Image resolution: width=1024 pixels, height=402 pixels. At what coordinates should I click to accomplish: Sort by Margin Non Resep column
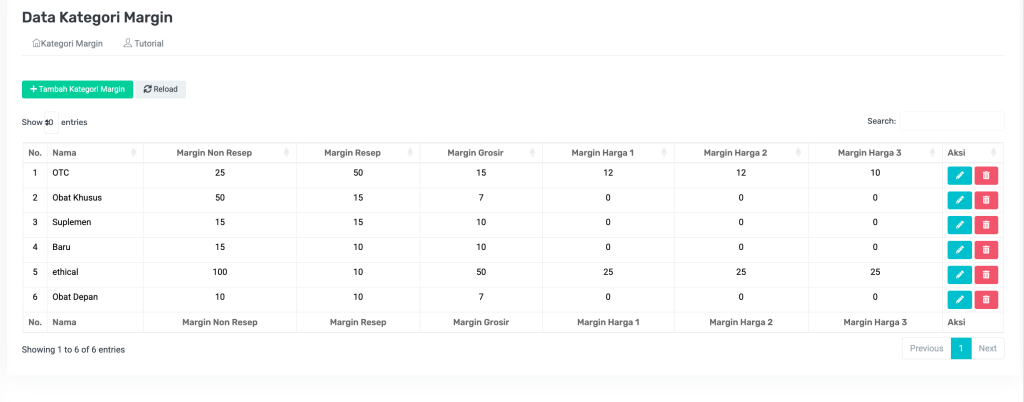[x=212, y=152]
